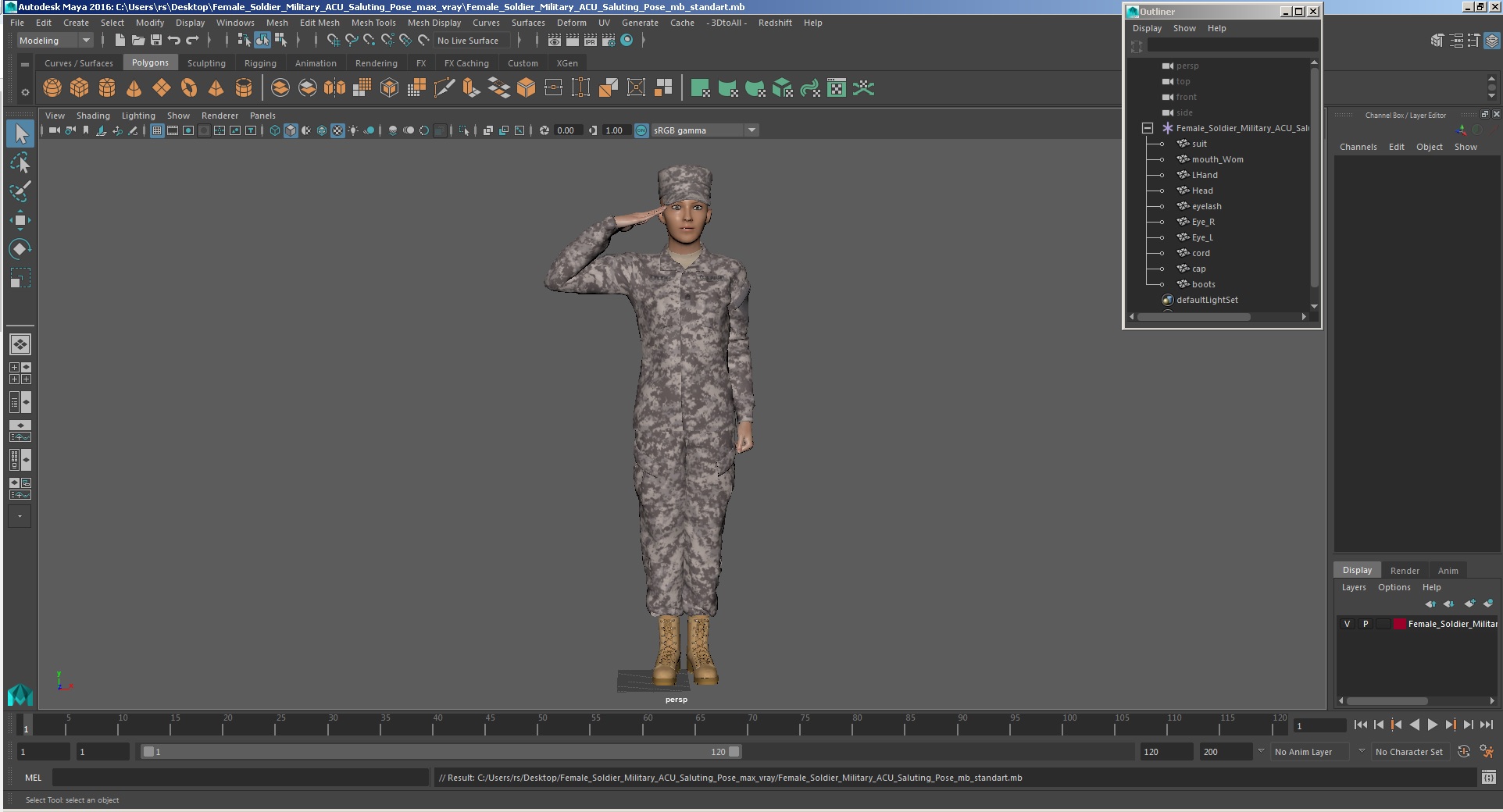Collapse the Female_Soldier_Military_ACU group in Outliner
The image size is (1503, 812).
1148,128
